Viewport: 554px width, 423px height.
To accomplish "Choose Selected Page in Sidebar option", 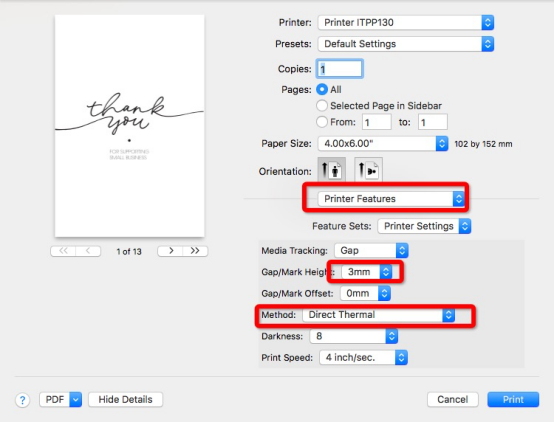I will point(322,105).
